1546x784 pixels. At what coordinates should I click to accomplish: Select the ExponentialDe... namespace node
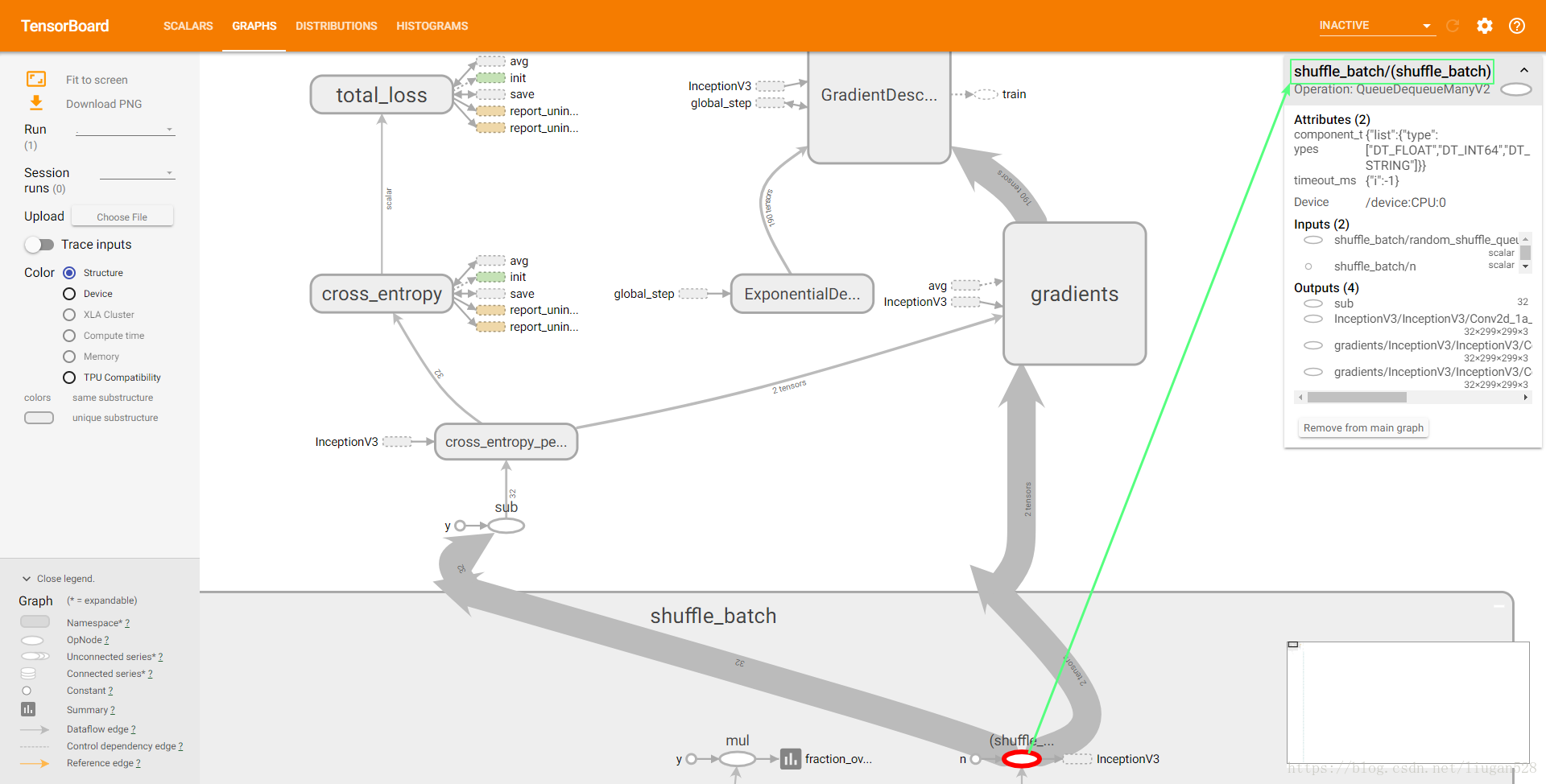pos(802,294)
